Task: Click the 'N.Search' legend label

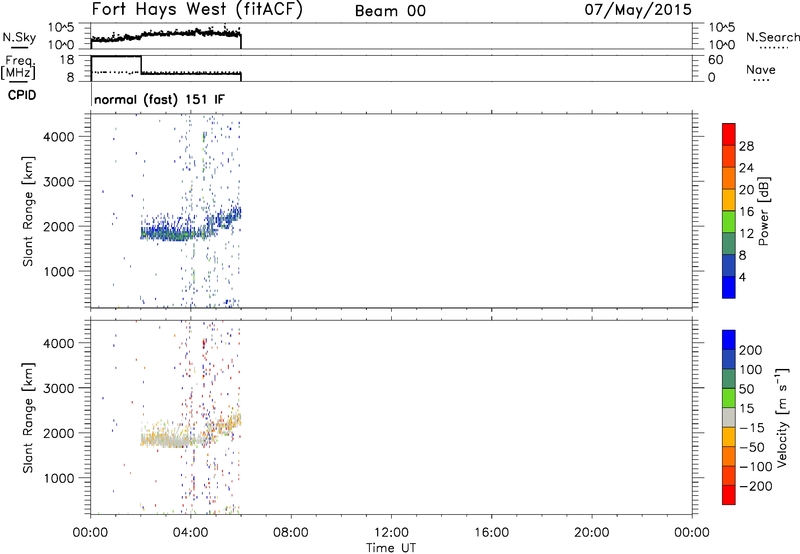Action: click(772, 37)
